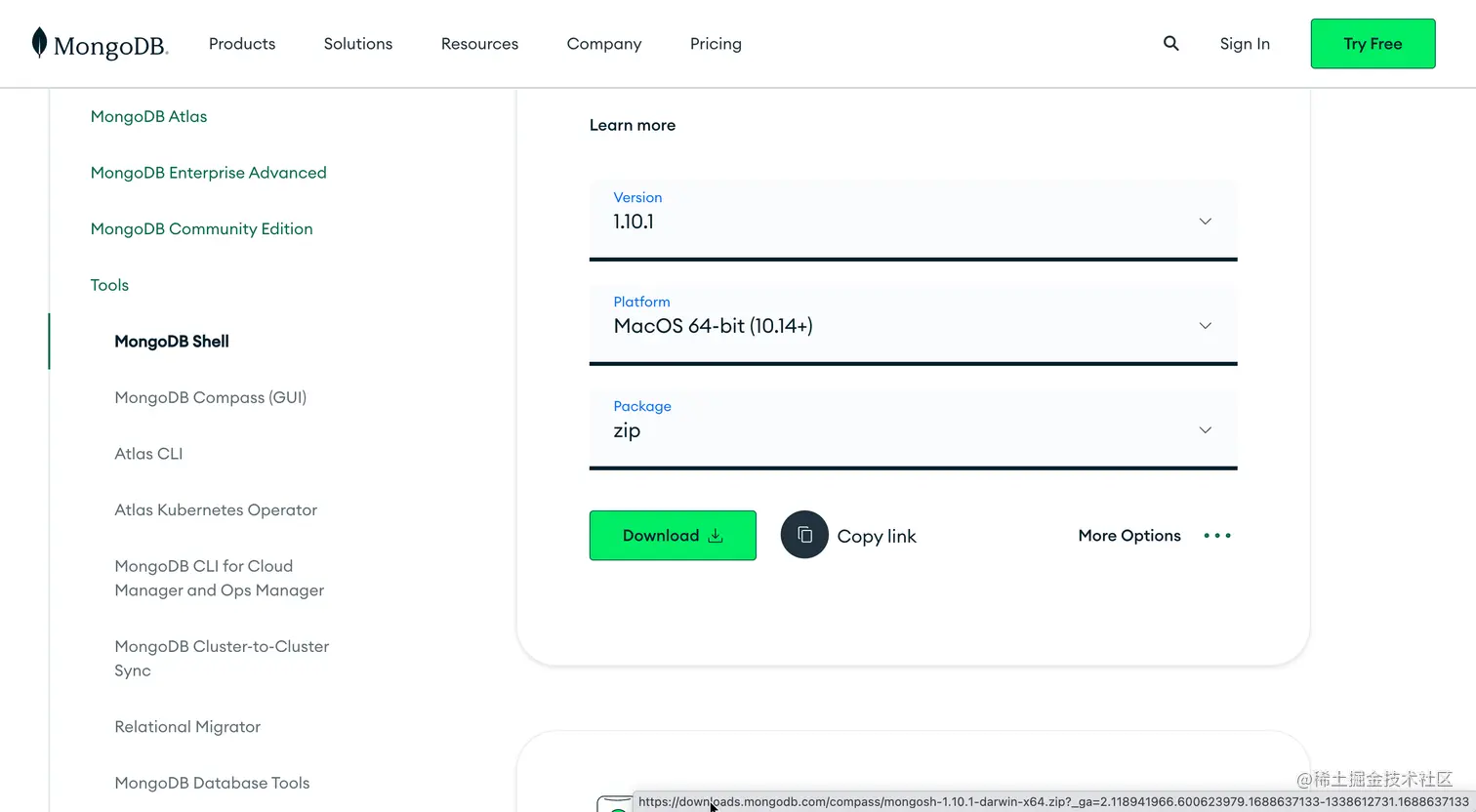Open MongoDB Compass (GUI) sidebar item
Image resolution: width=1476 pixels, height=812 pixels.
pyautogui.click(x=211, y=397)
